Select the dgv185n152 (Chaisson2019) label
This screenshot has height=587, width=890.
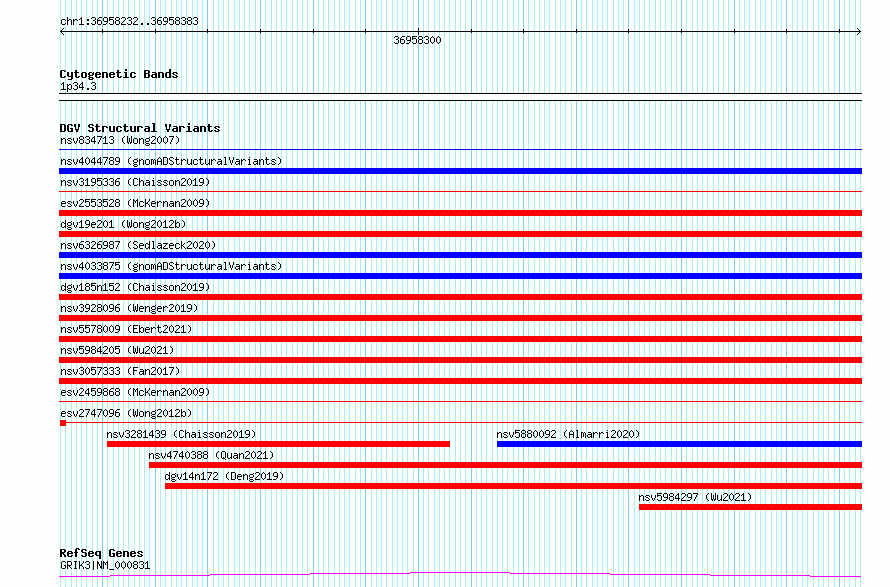(x=135, y=287)
